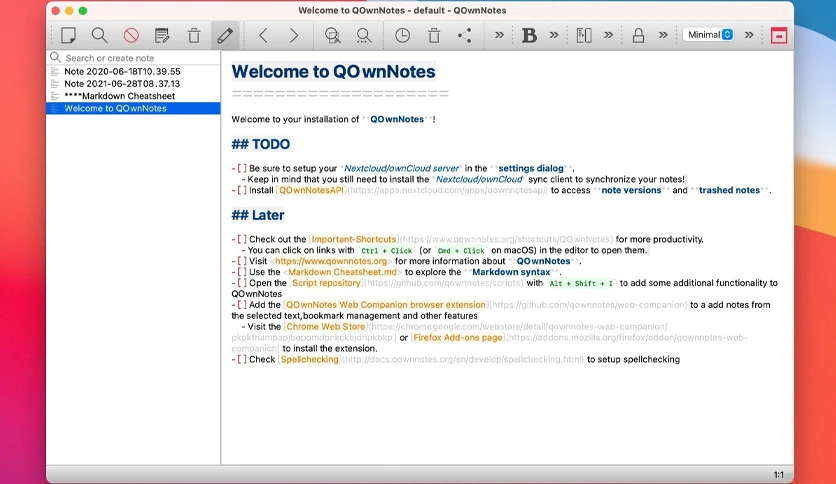Open the Minimal workspace dropdown
The image size is (836, 484).
(709, 35)
